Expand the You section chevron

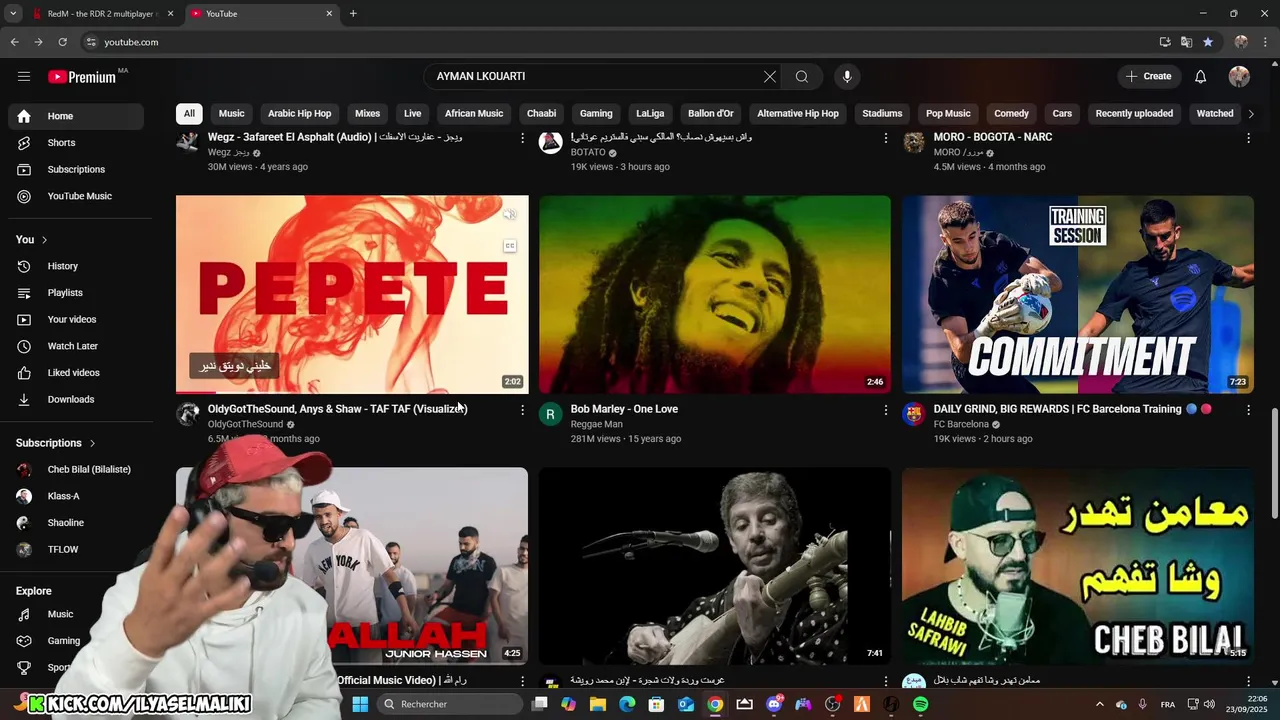[x=44, y=240]
